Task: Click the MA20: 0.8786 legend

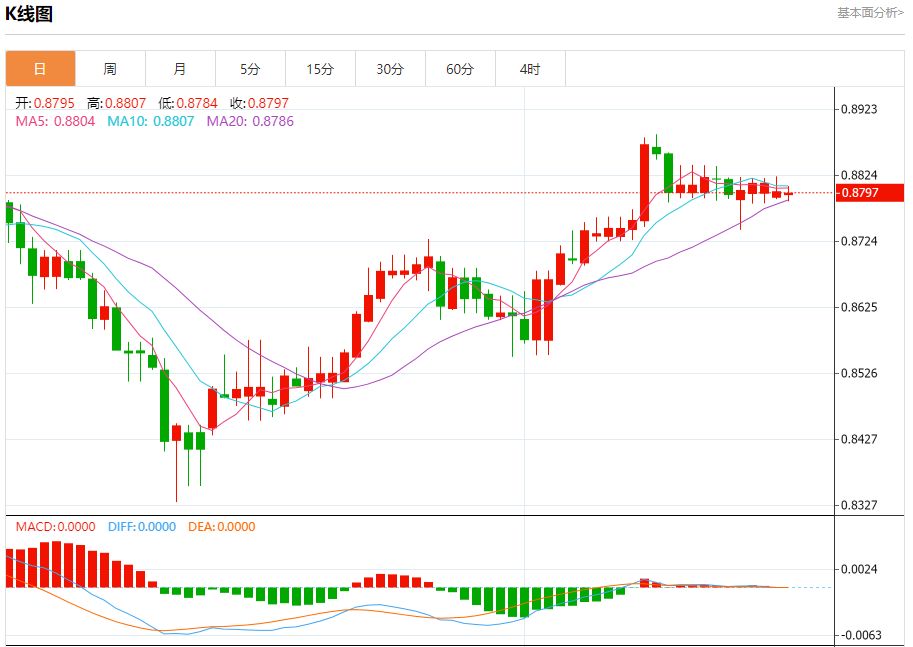Action: point(250,121)
